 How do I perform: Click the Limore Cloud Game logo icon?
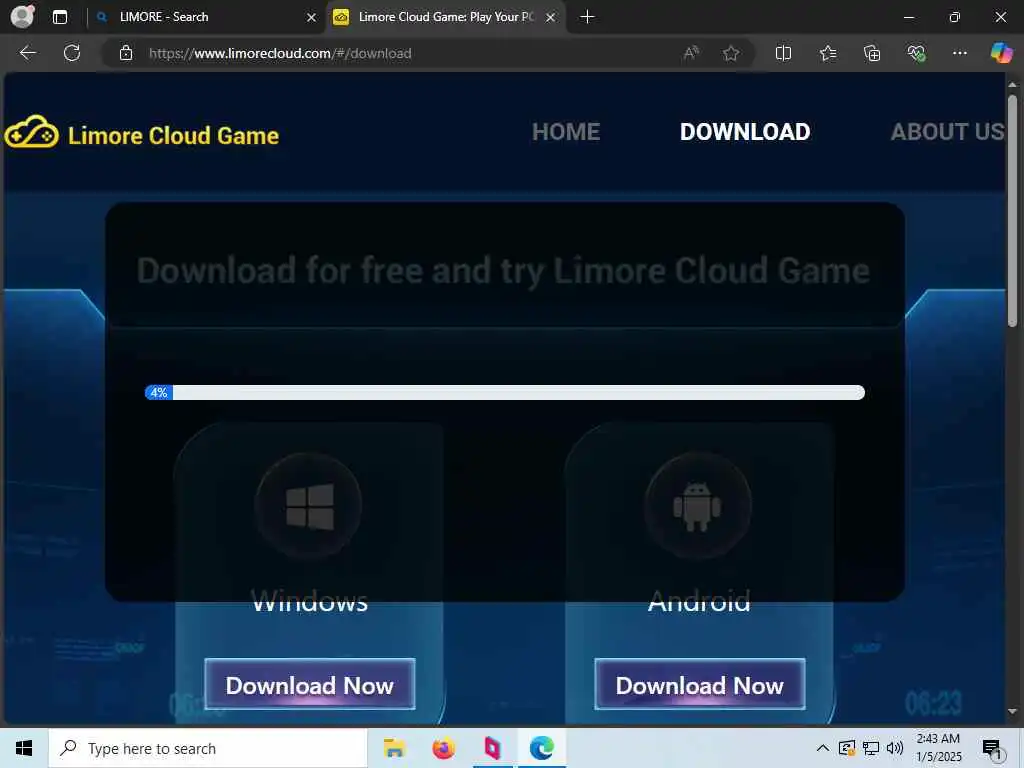31,132
